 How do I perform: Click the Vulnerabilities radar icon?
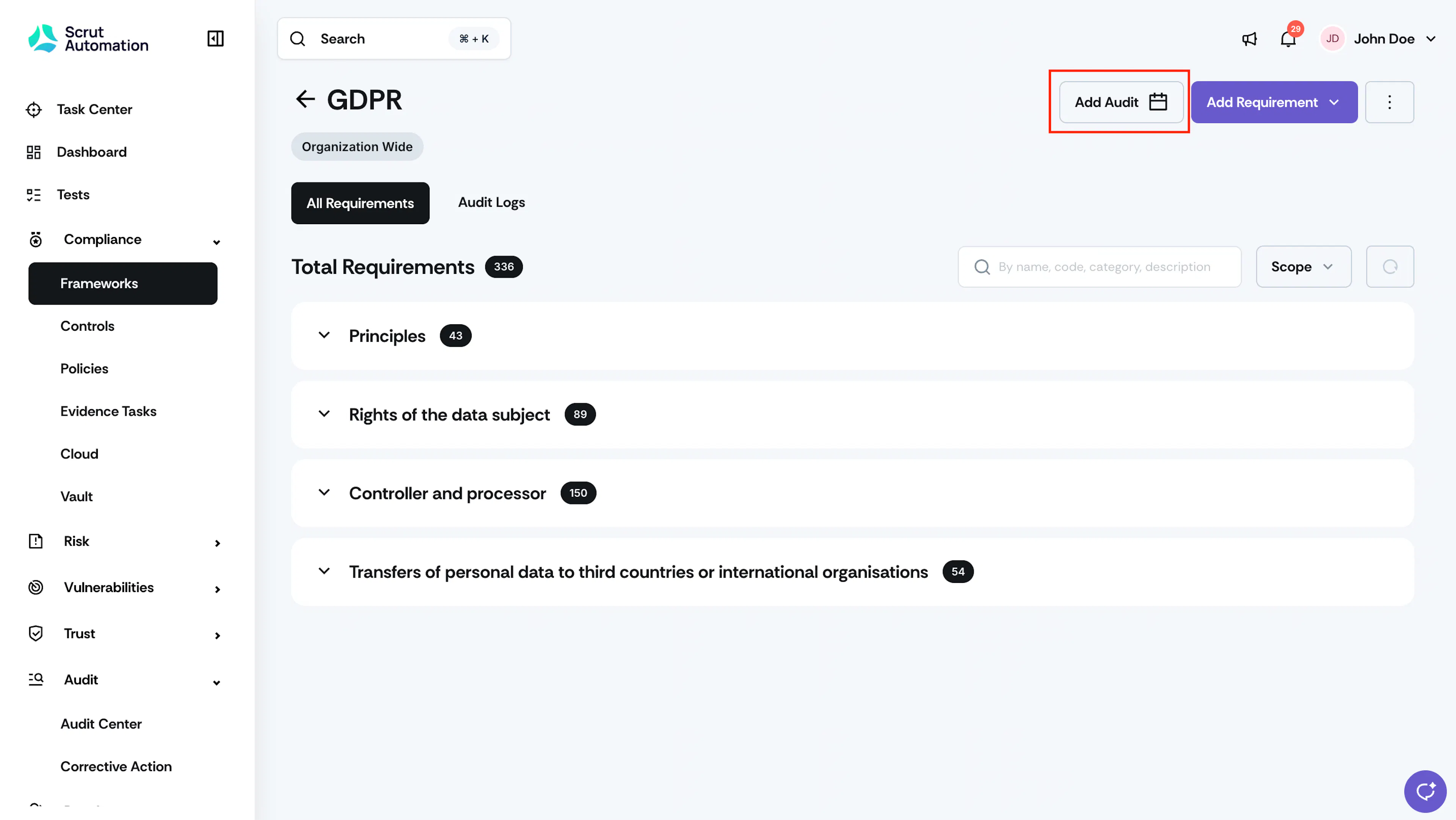[x=36, y=588]
